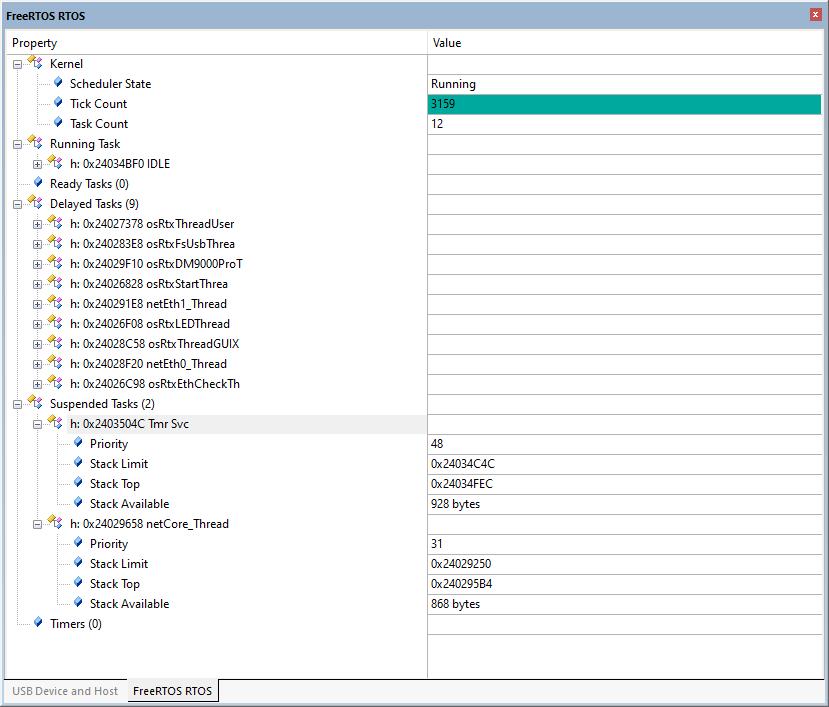
Task: Select netCore_Thread priority value 31
Action: click(x=624, y=544)
